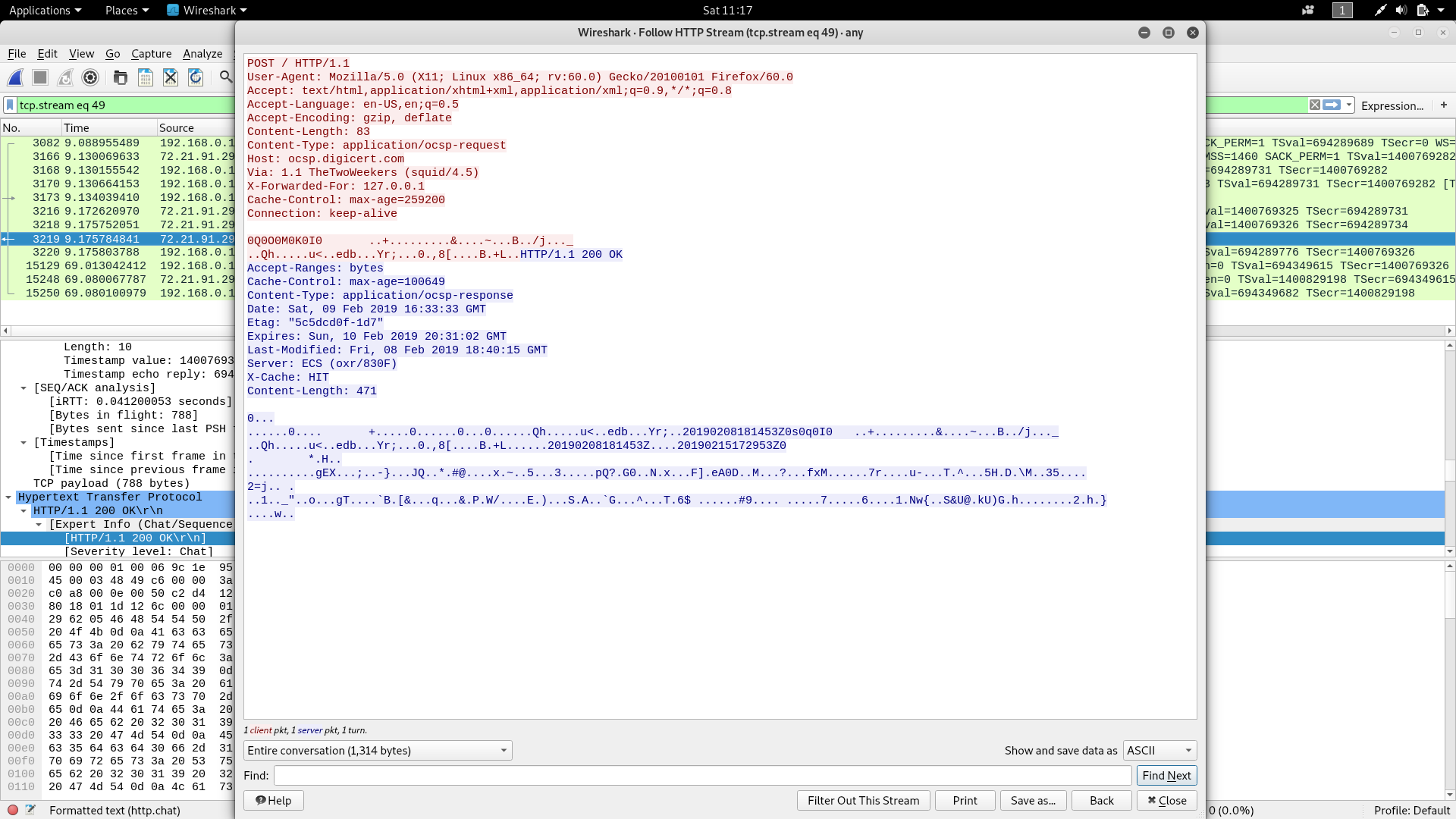Apply display filter with blue arrow
The image size is (1456, 819).
1332,105
